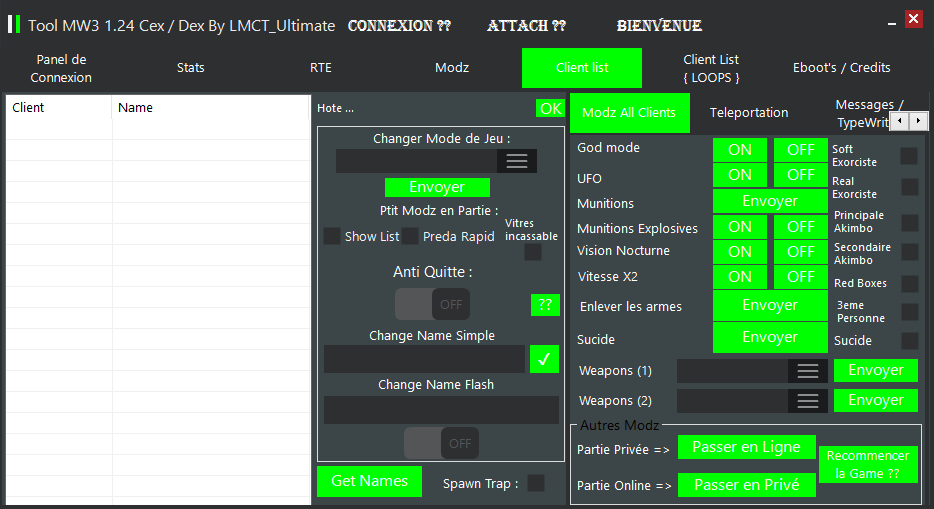
Task: Turn Vitesse X2 OFF
Action: pos(801,277)
